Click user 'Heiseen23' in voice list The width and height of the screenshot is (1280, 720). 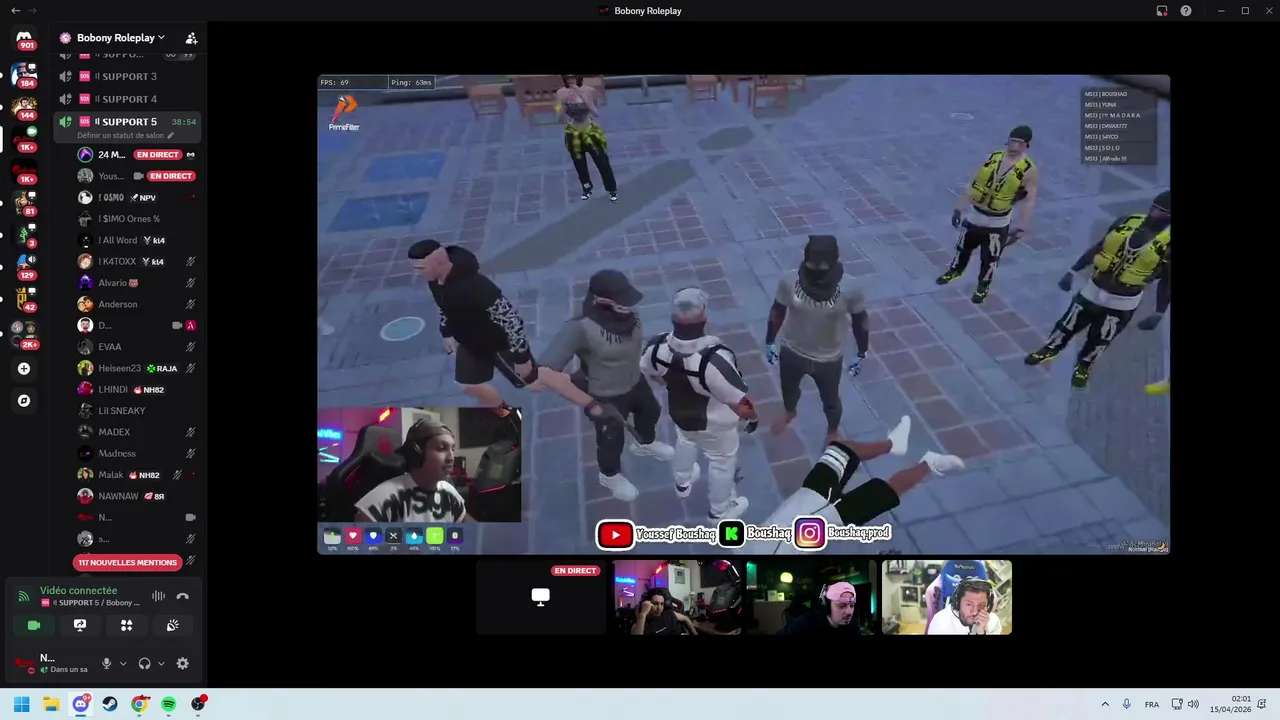(137, 368)
